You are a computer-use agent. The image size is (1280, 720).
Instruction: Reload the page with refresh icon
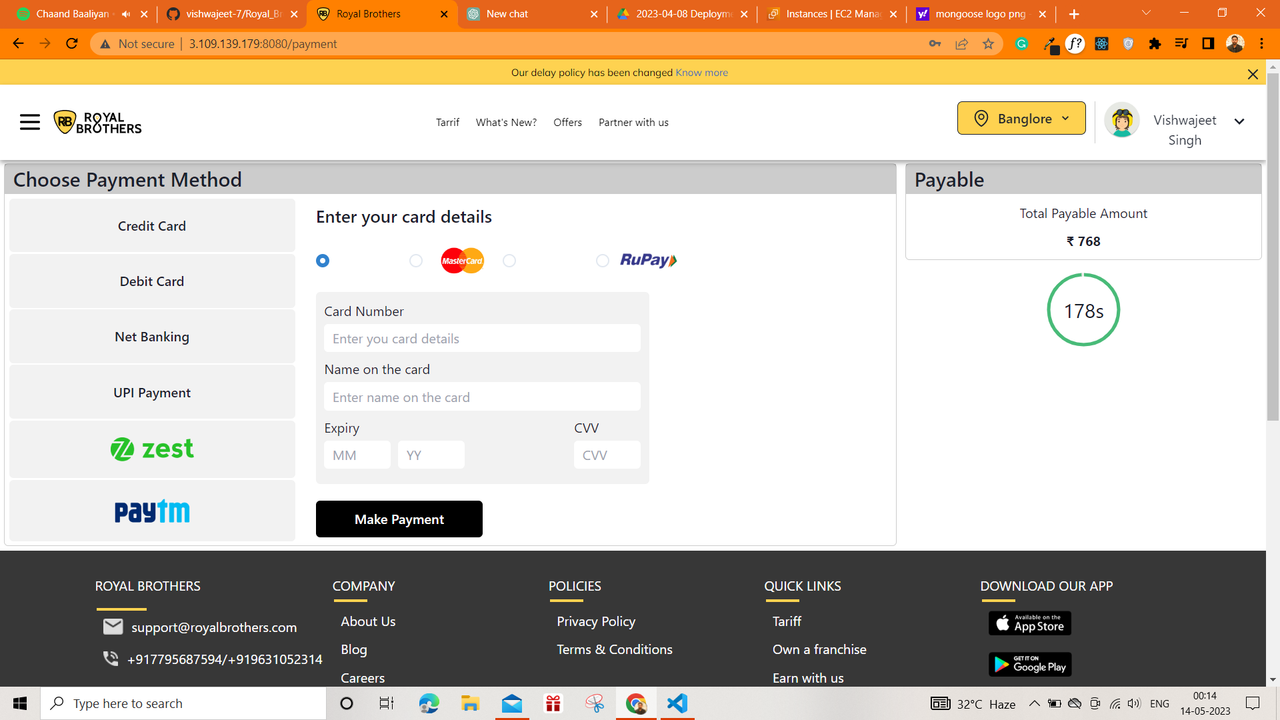tap(72, 44)
